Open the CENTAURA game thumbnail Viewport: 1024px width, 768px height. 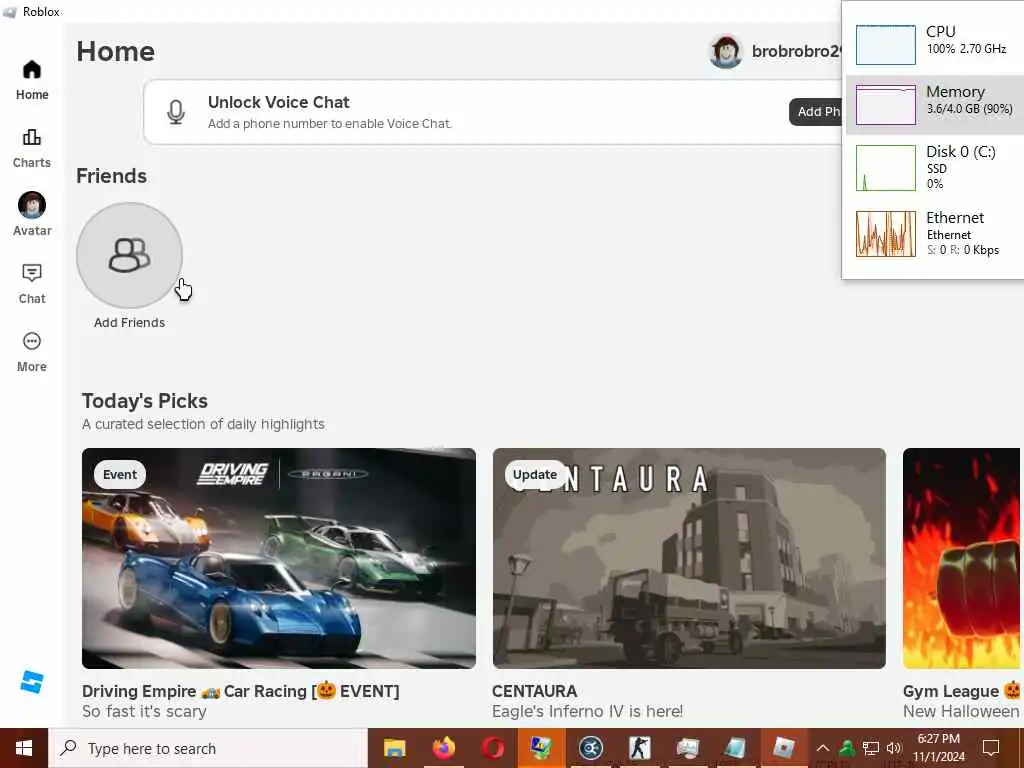coord(689,558)
